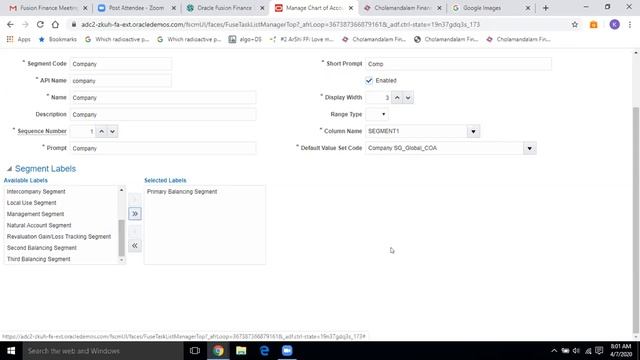Open the Range Type dropdown
This screenshot has width=640, height=360.
pyautogui.click(x=377, y=114)
